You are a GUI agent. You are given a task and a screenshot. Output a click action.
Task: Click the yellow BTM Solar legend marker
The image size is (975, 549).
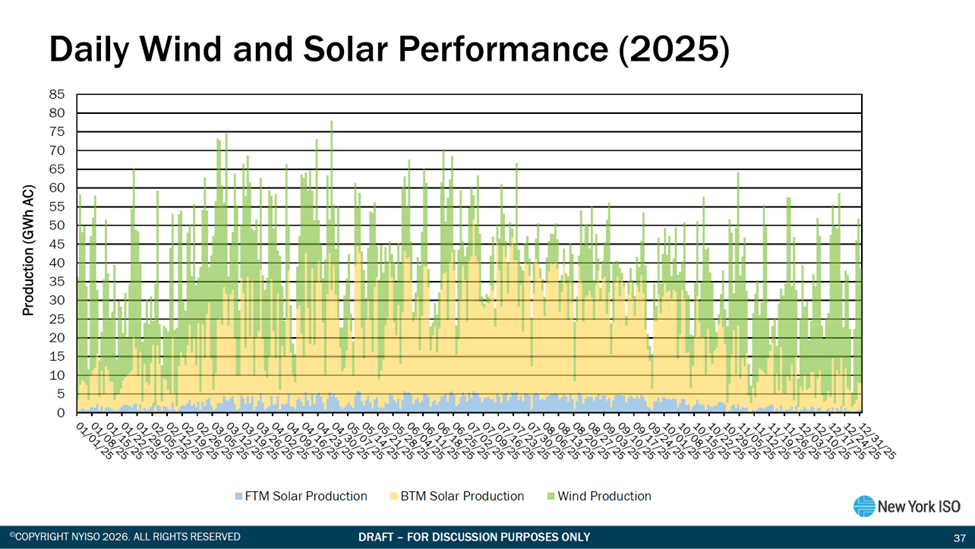tap(393, 496)
